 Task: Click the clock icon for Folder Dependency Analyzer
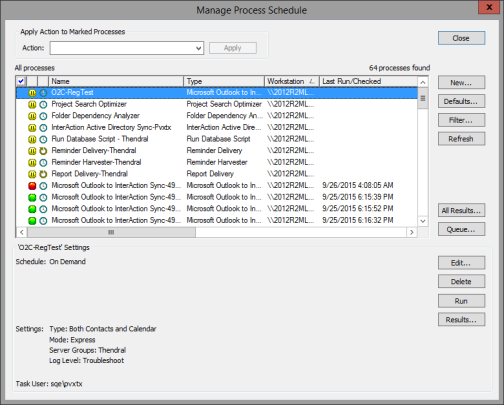43,116
